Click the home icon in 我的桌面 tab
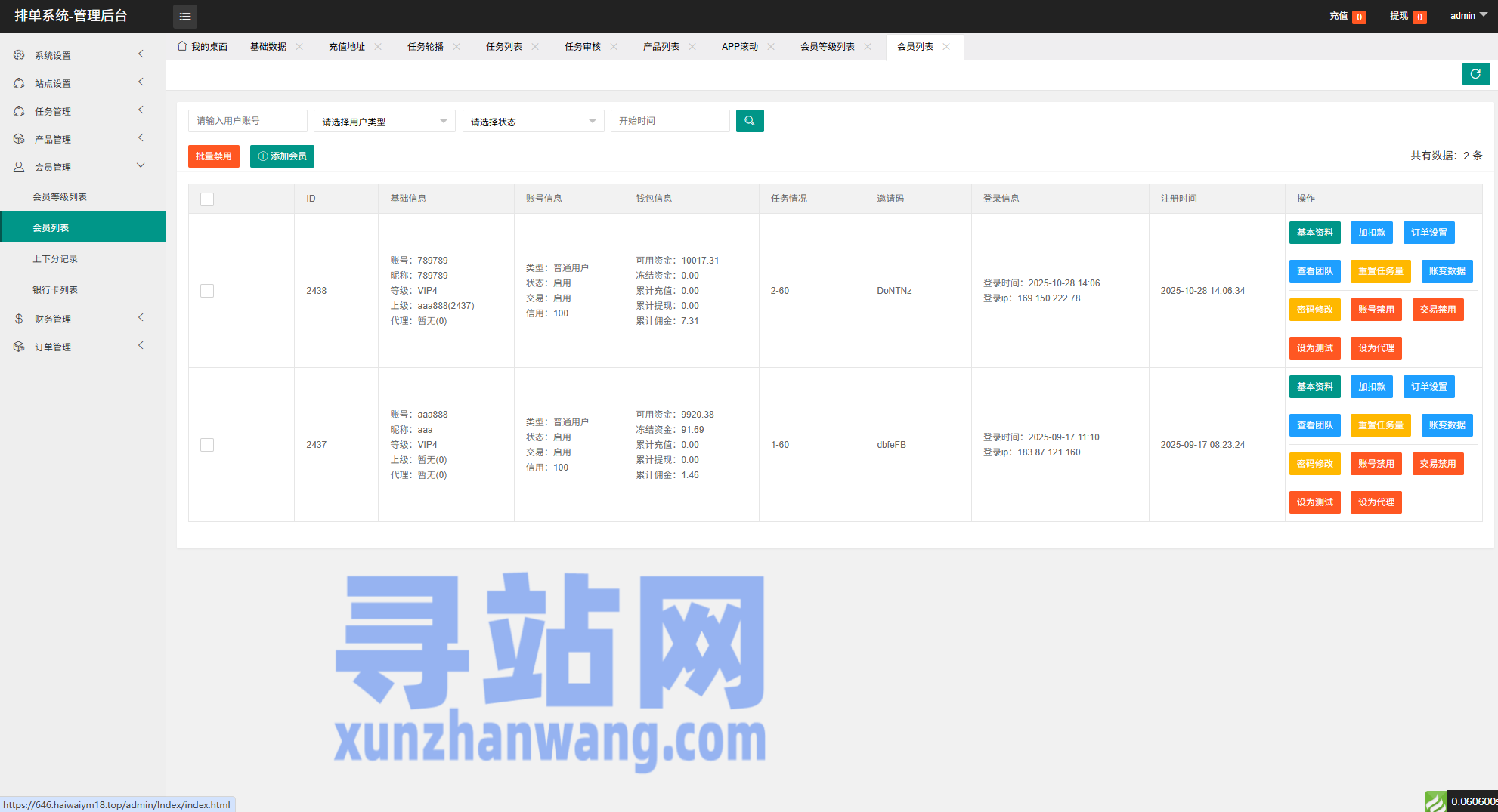Viewport: 1498px width, 812px height. point(182,46)
